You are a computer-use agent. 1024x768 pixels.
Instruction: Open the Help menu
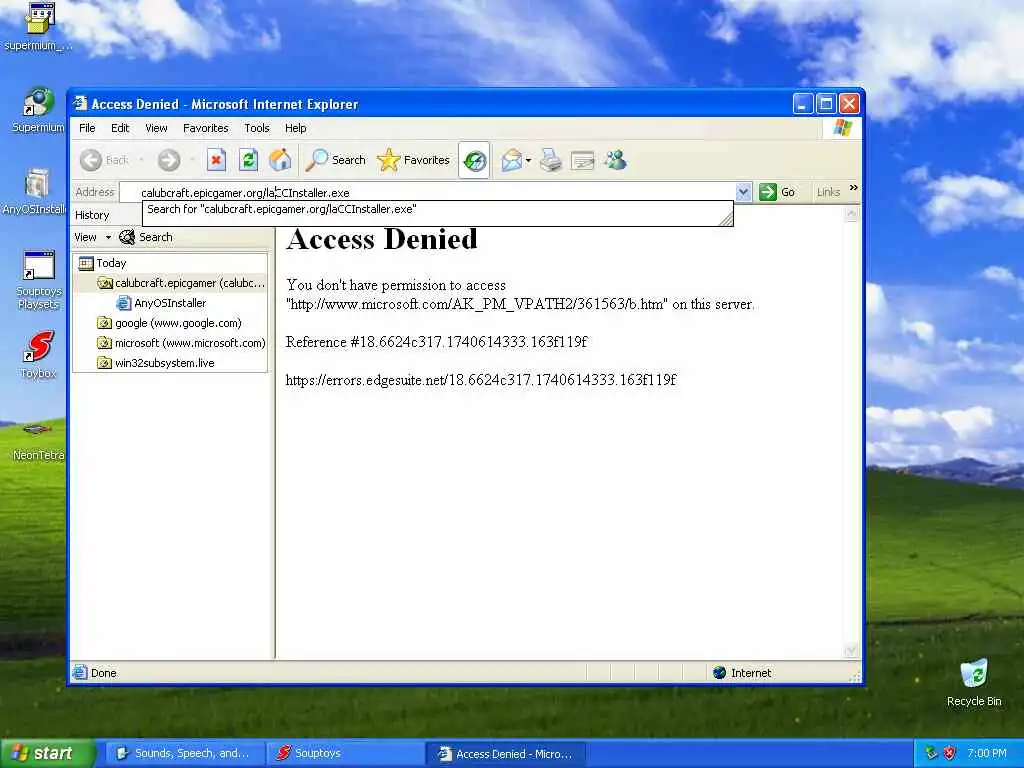tap(295, 128)
